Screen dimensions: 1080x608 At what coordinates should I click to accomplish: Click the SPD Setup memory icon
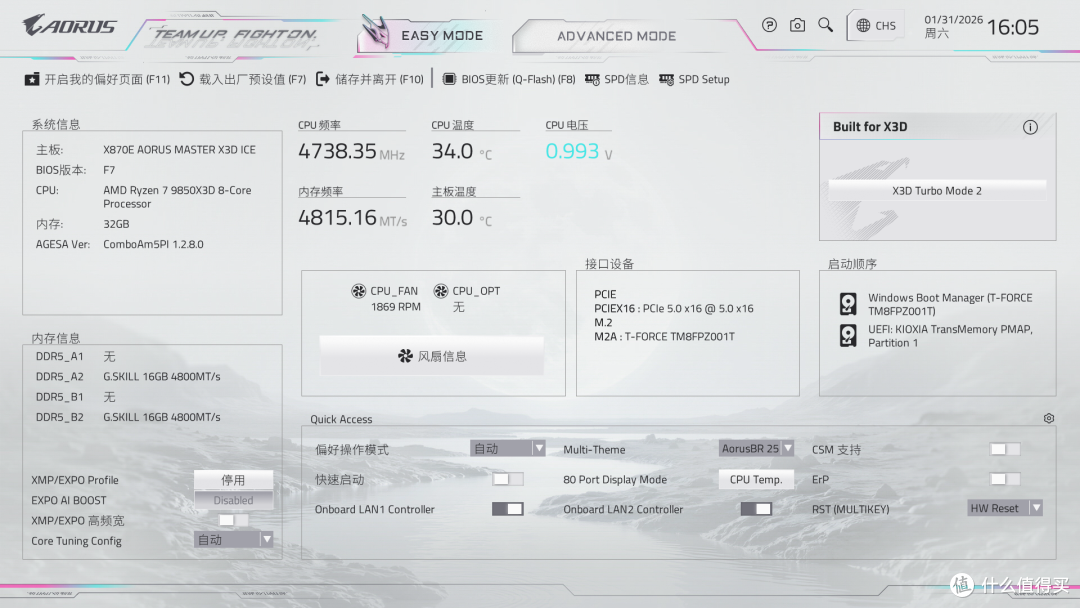[x=666, y=79]
